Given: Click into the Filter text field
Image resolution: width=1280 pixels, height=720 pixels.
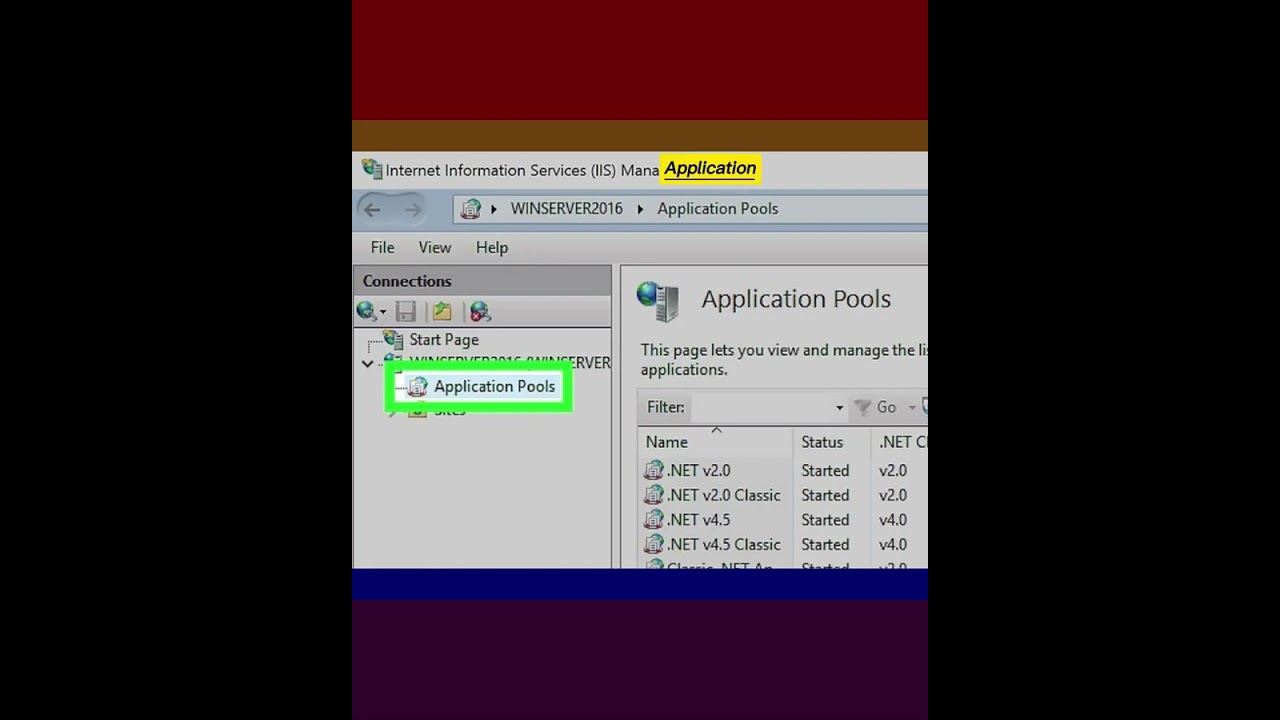Looking at the screenshot, I should tap(761, 407).
